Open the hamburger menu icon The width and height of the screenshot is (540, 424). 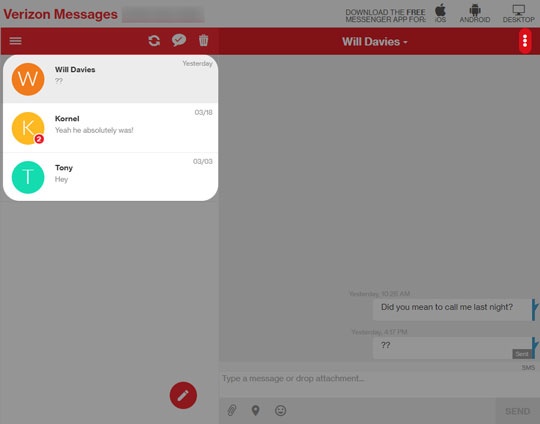click(x=15, y=41)
